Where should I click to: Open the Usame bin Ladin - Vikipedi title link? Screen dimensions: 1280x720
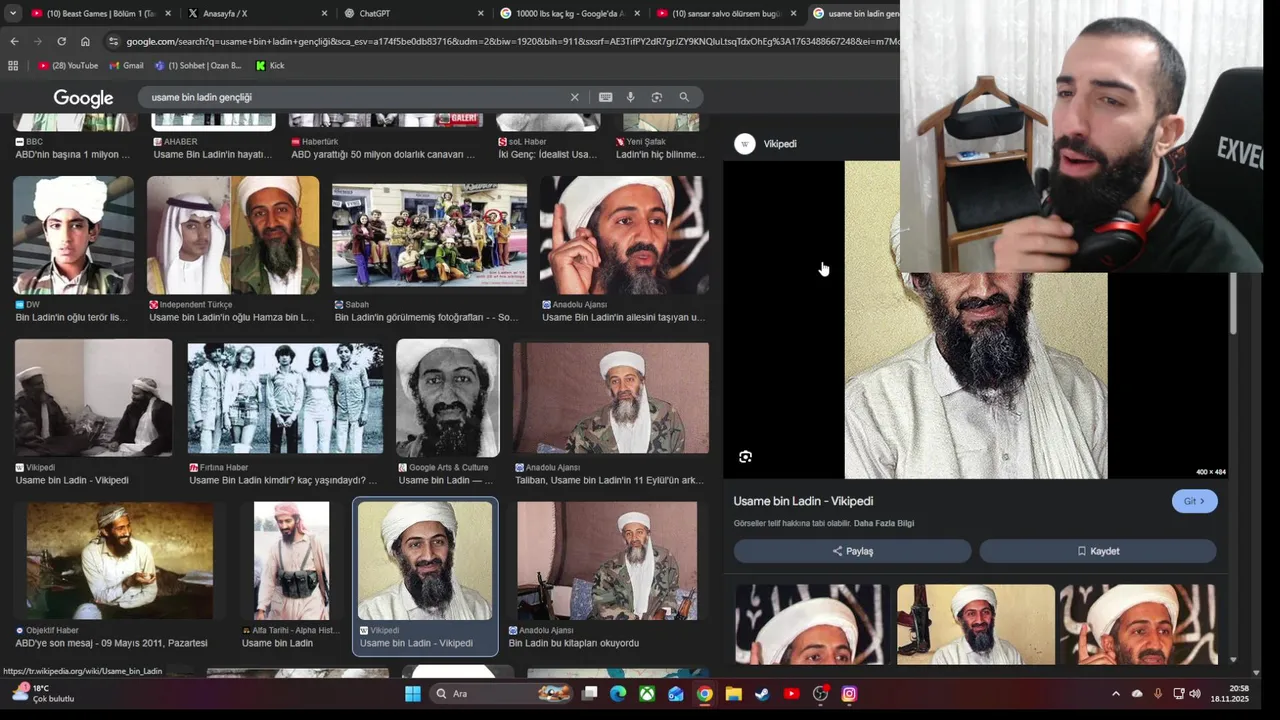point(803,501)
